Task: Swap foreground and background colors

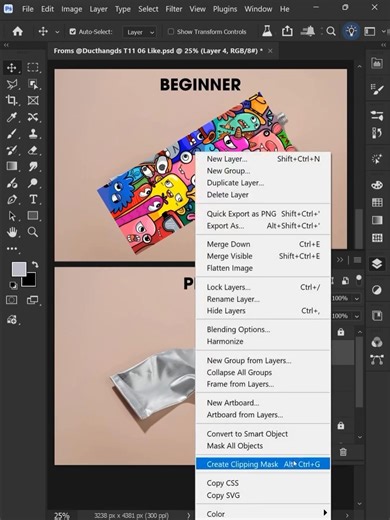Action: (35, 265)
